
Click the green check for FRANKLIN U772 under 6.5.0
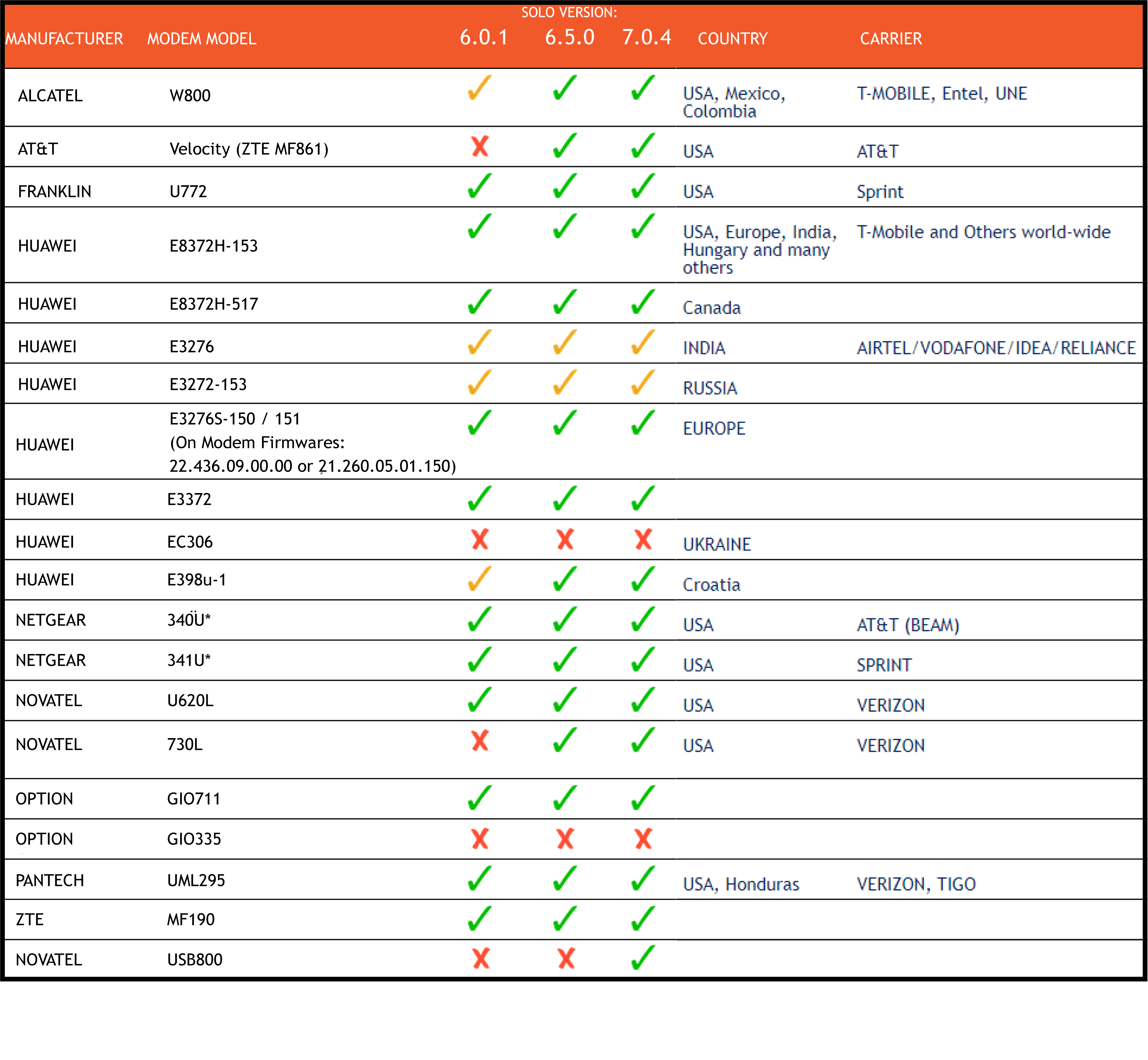(565, 186)
